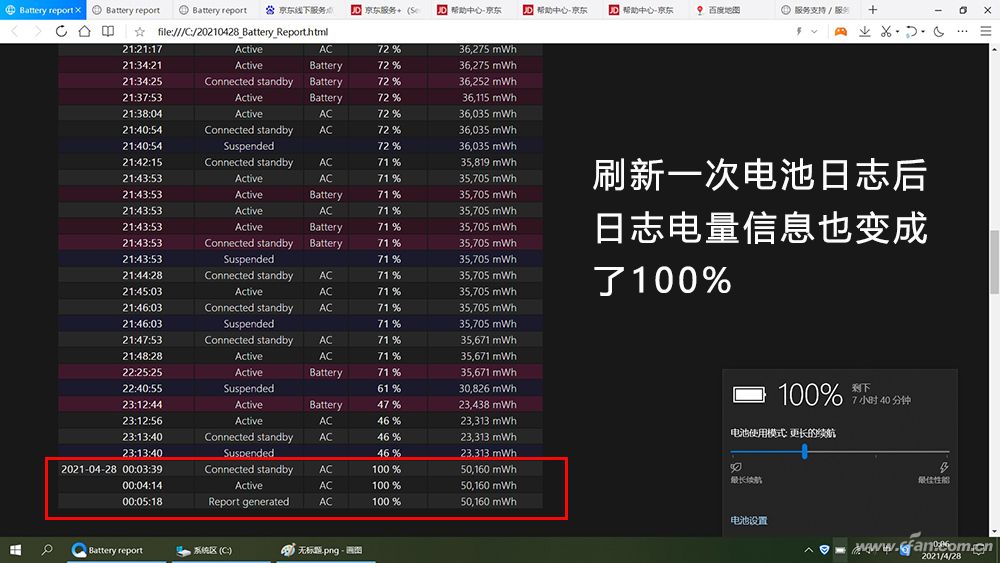Screen dimensions: 1000x563
Task: Open the 系统区 (C:) taskbar window
Action: pos(220,550)
